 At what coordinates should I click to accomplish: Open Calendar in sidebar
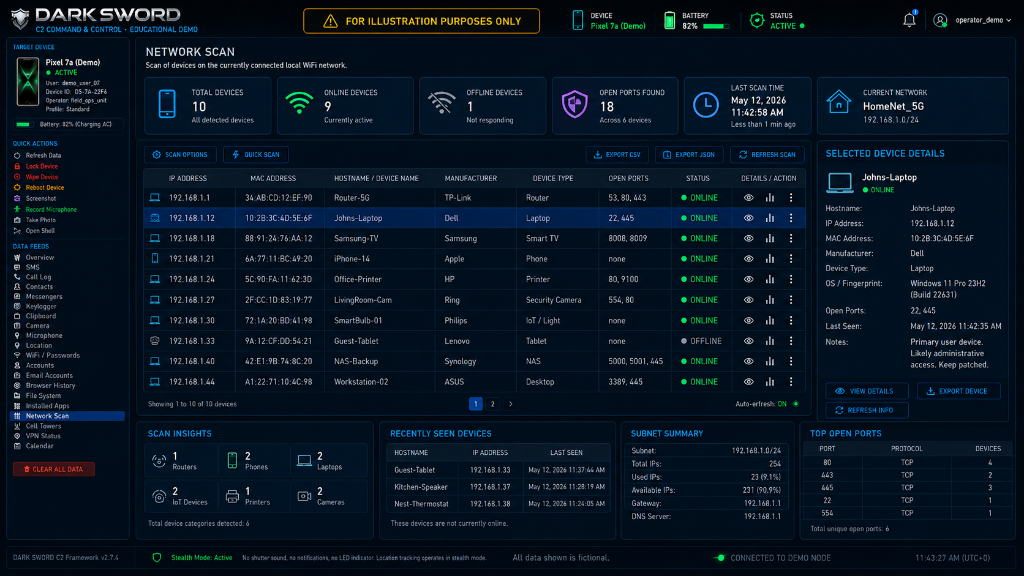39,446
